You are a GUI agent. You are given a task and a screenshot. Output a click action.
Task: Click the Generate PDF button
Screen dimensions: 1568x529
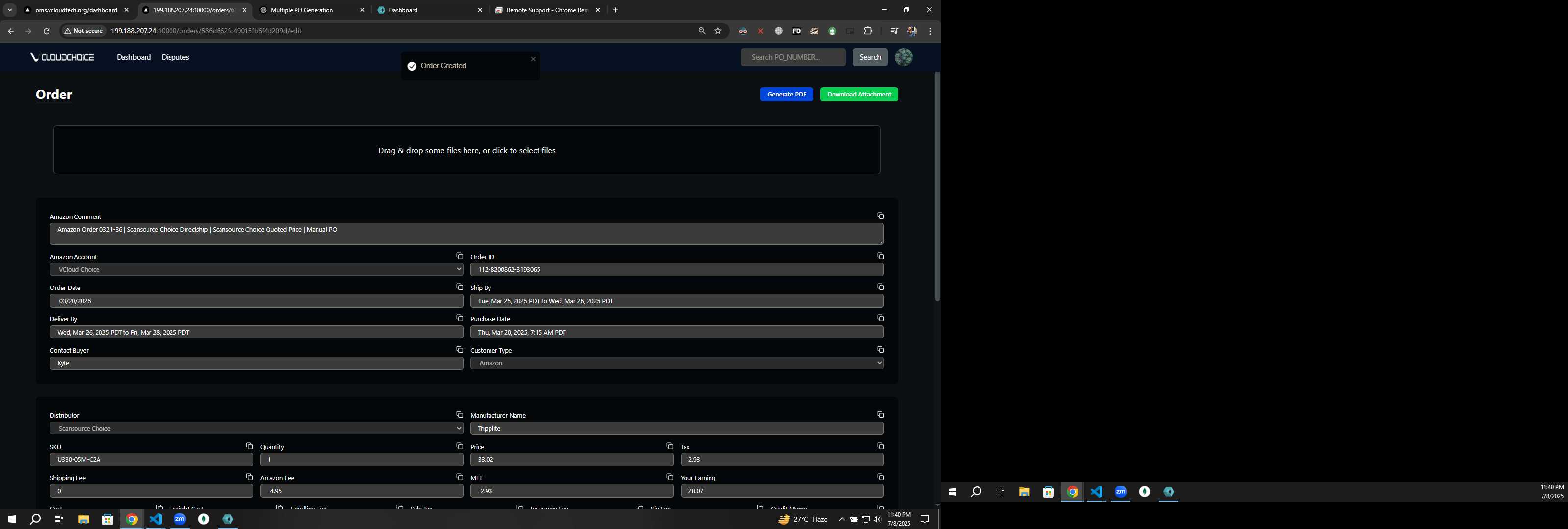pyautogui.click(x=786, y=95)
